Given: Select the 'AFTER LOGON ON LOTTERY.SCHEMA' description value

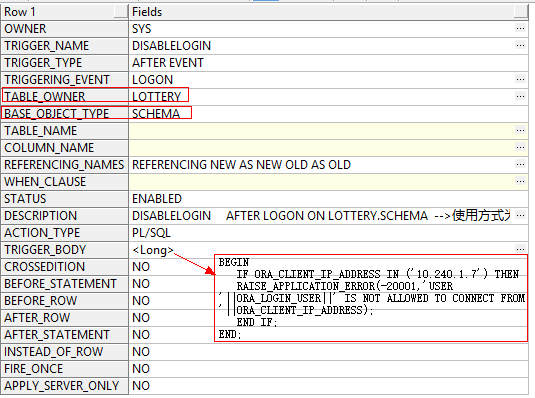Looking at the screenshot, I should [327, 216].
